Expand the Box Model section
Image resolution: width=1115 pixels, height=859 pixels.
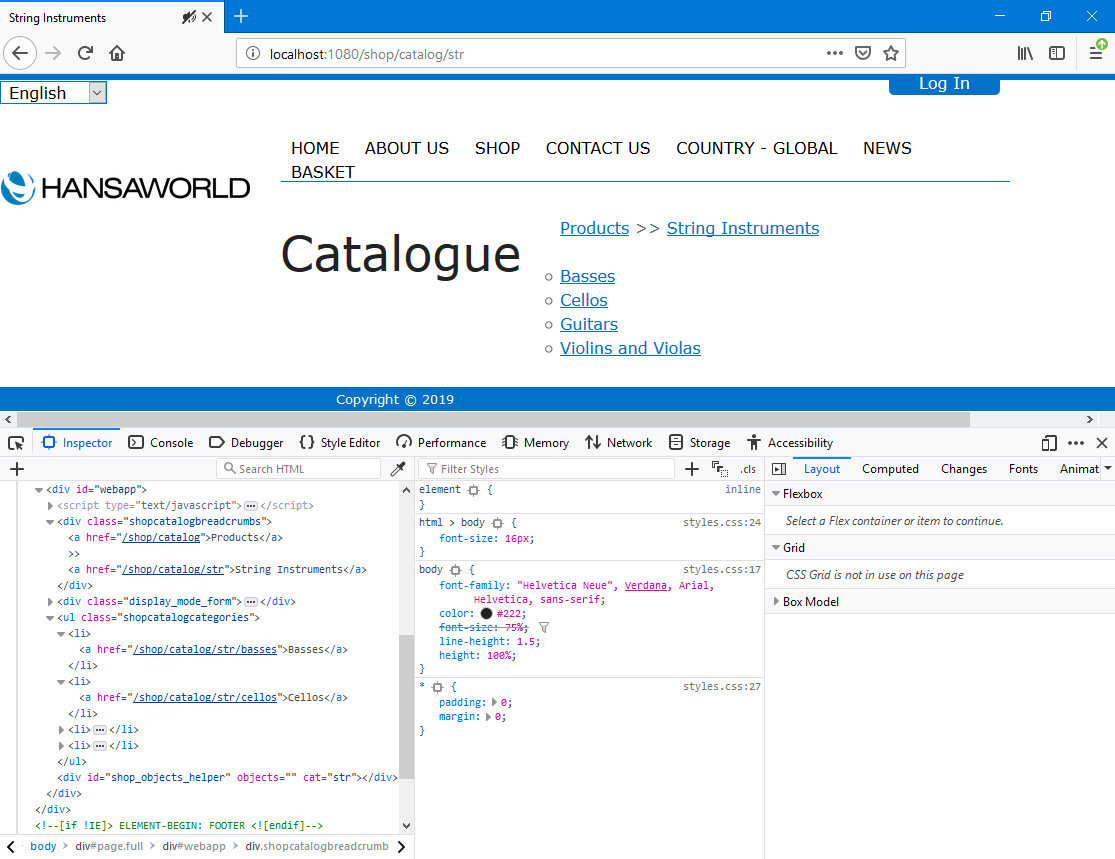coord(777,602)
